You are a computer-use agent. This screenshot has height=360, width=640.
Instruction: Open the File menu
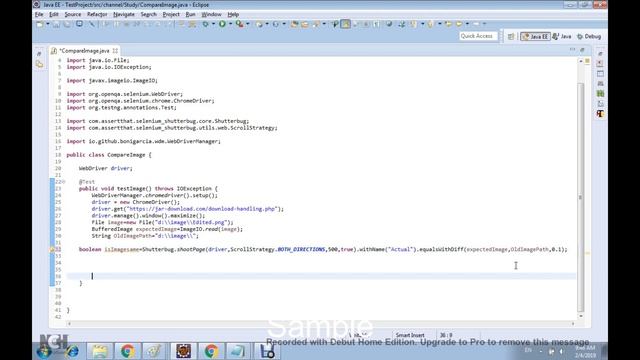[x=39, y=14]
